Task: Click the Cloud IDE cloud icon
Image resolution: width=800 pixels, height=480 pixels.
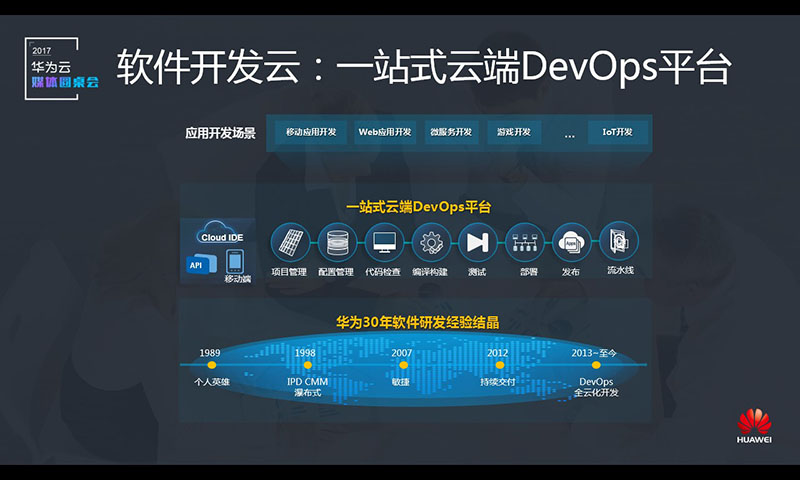Action: coord(222,234)
